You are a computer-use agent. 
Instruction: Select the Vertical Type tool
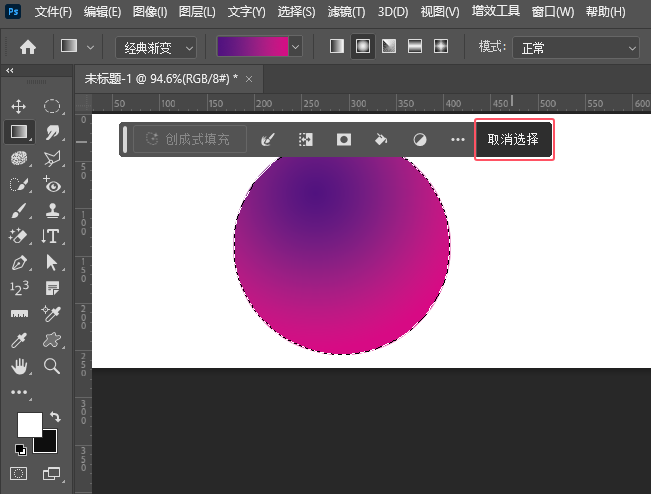click(51, 236)
